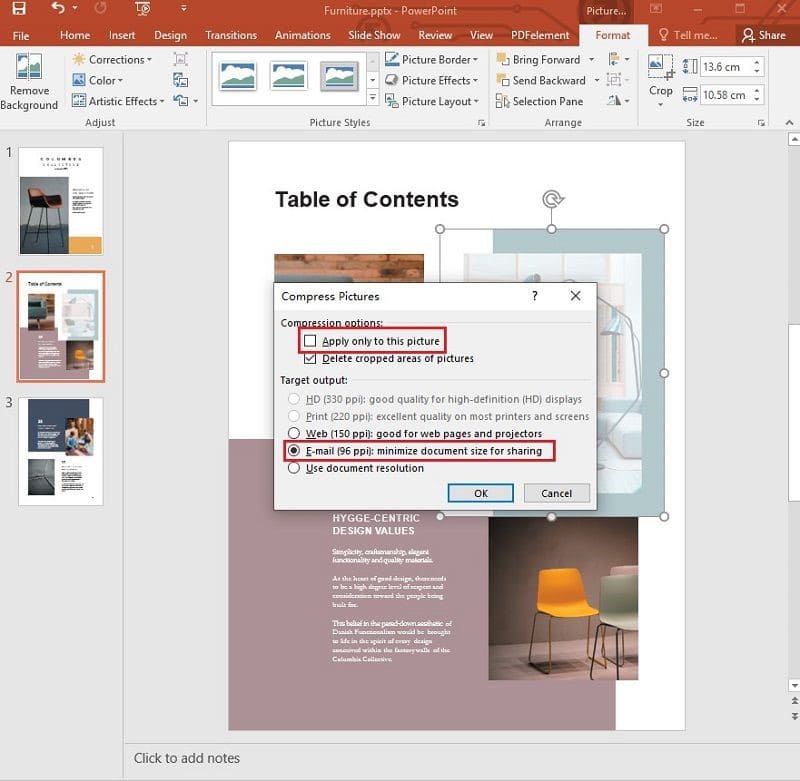Open the File tab
This screenshot has width=800, height=781.
click(x=21, y=36)
